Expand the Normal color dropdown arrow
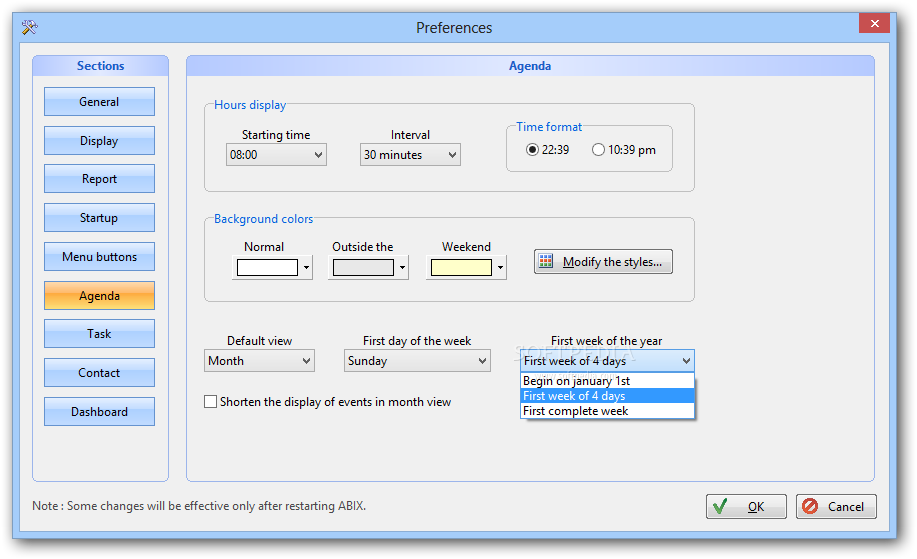Image resolution: width=917 pixels, height=559 pixels. click(306, 268)
